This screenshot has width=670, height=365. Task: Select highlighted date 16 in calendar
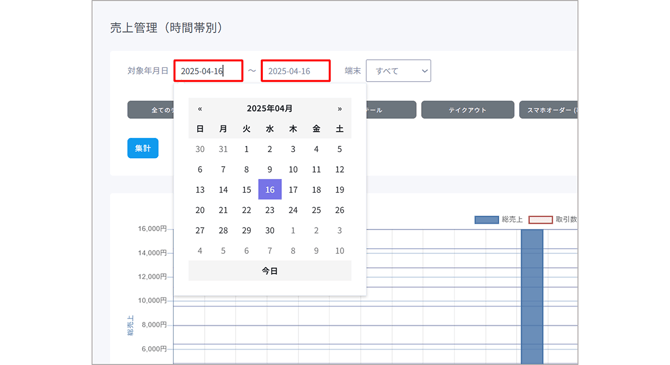(x=270, y=190)
